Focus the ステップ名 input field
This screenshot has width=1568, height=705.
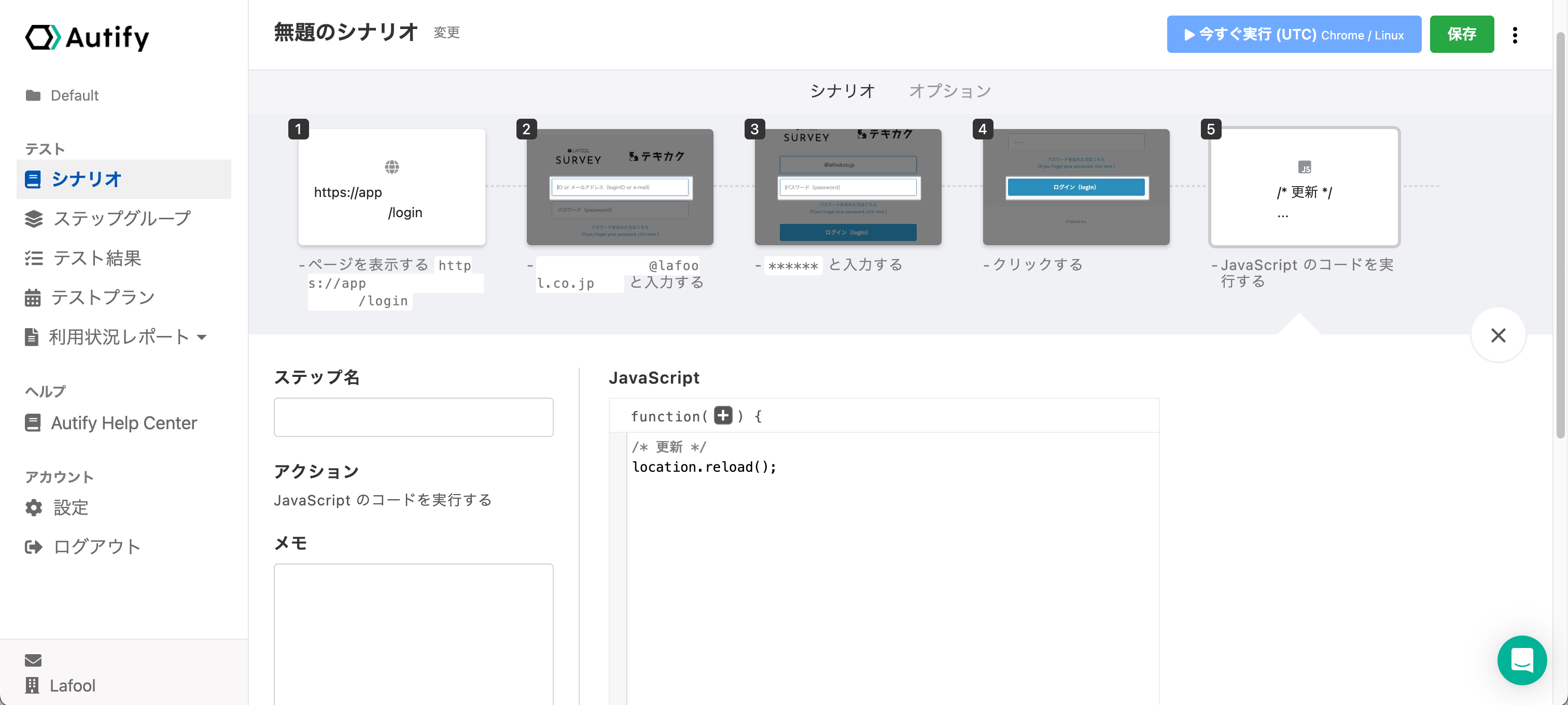(x=413, y=417)
